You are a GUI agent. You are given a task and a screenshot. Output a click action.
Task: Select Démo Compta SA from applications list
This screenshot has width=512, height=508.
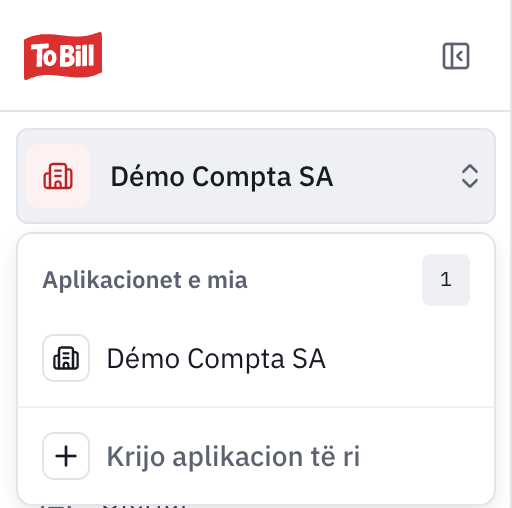(x=256, y=358)
